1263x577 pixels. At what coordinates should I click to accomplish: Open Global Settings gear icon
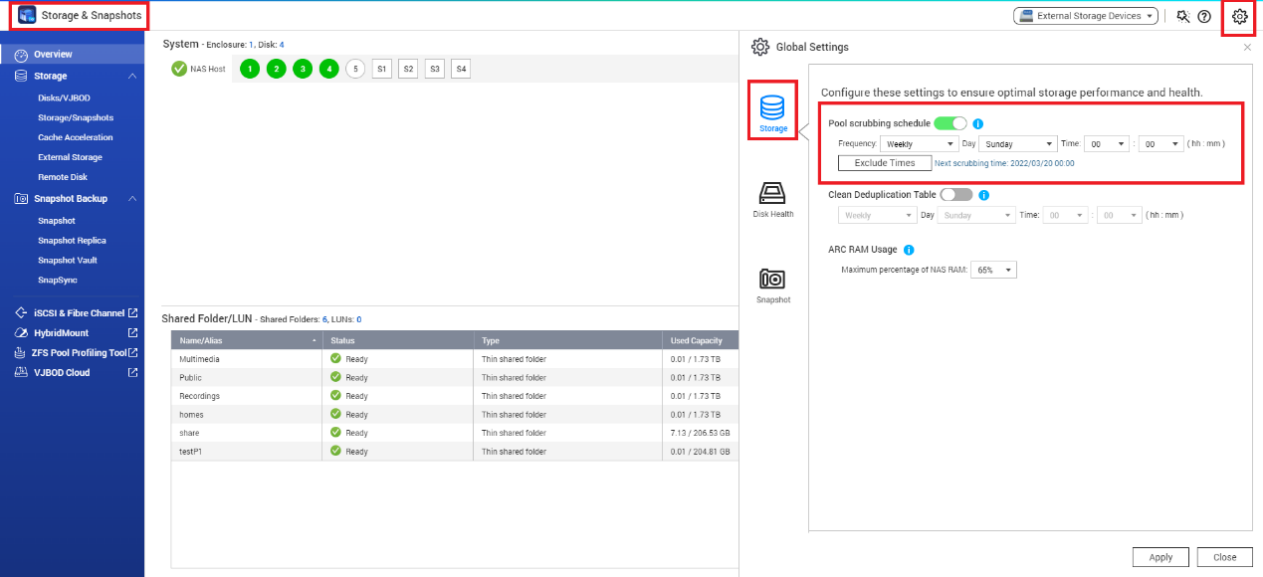(x=1240, y=16)
